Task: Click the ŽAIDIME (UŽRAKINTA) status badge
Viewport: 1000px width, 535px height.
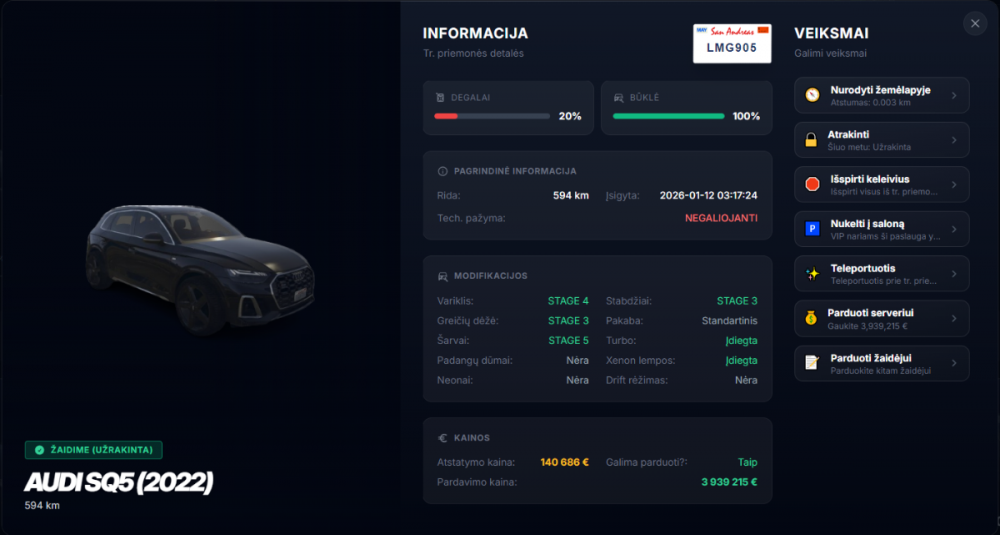Action: 94,450
